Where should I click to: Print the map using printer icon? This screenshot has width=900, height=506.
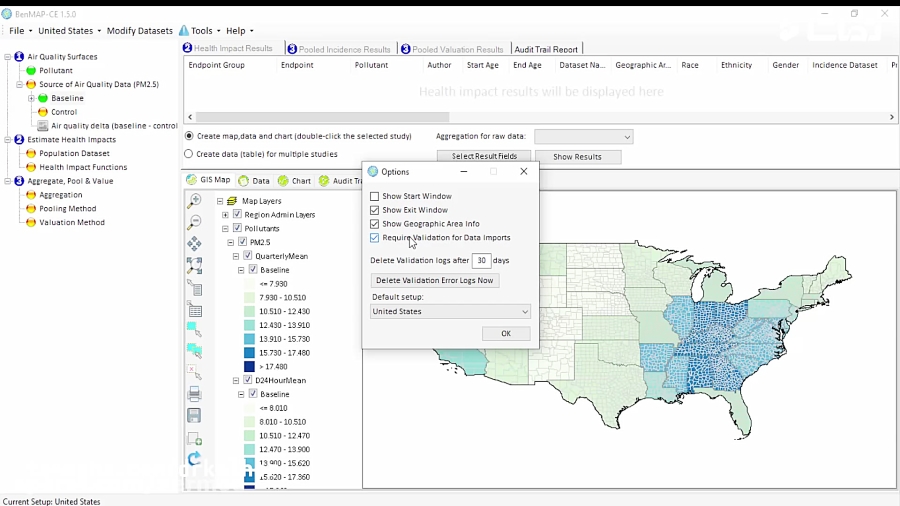tap(195, 394)
